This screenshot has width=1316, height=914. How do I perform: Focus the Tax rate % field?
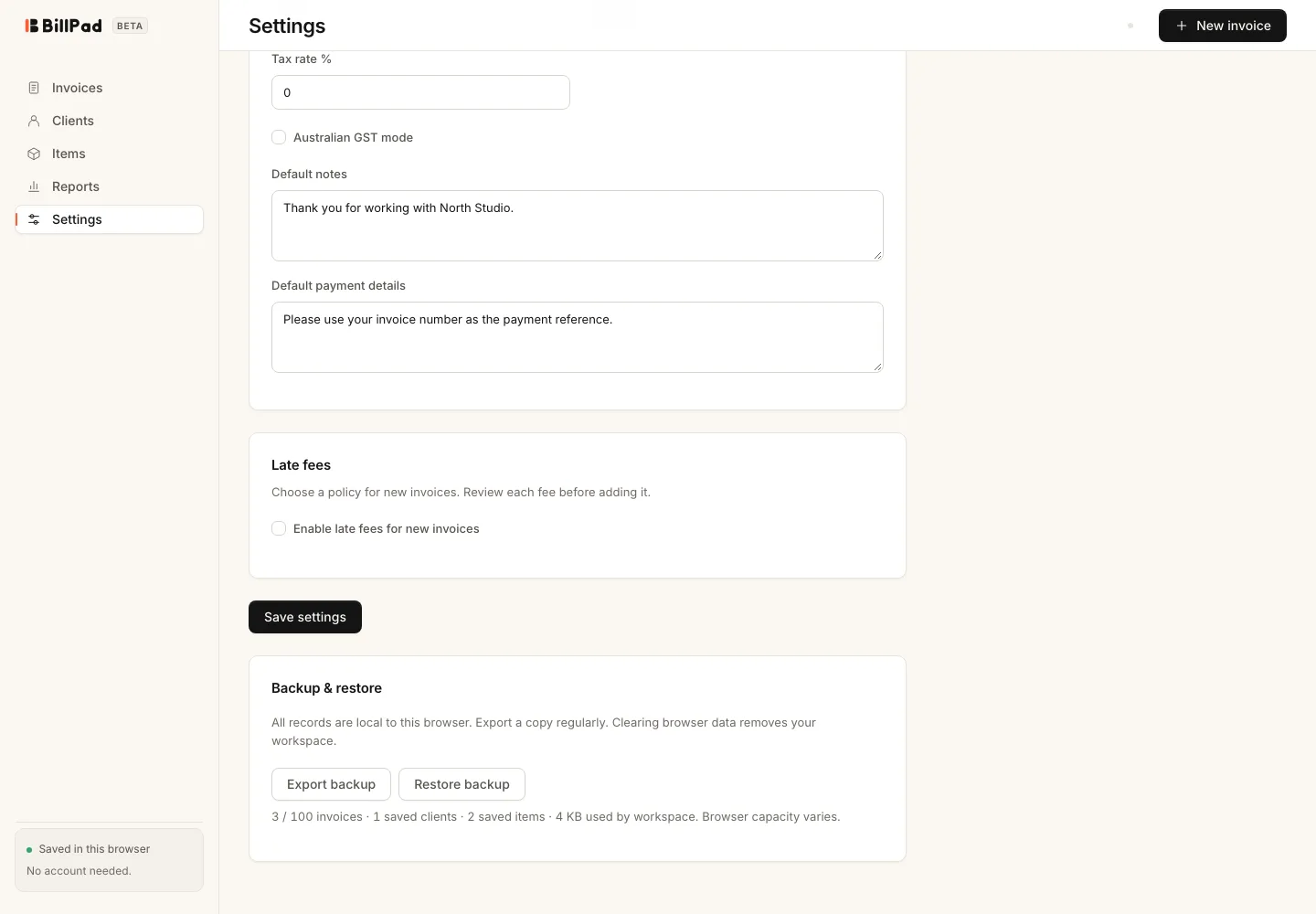click(x=420, y=92)
